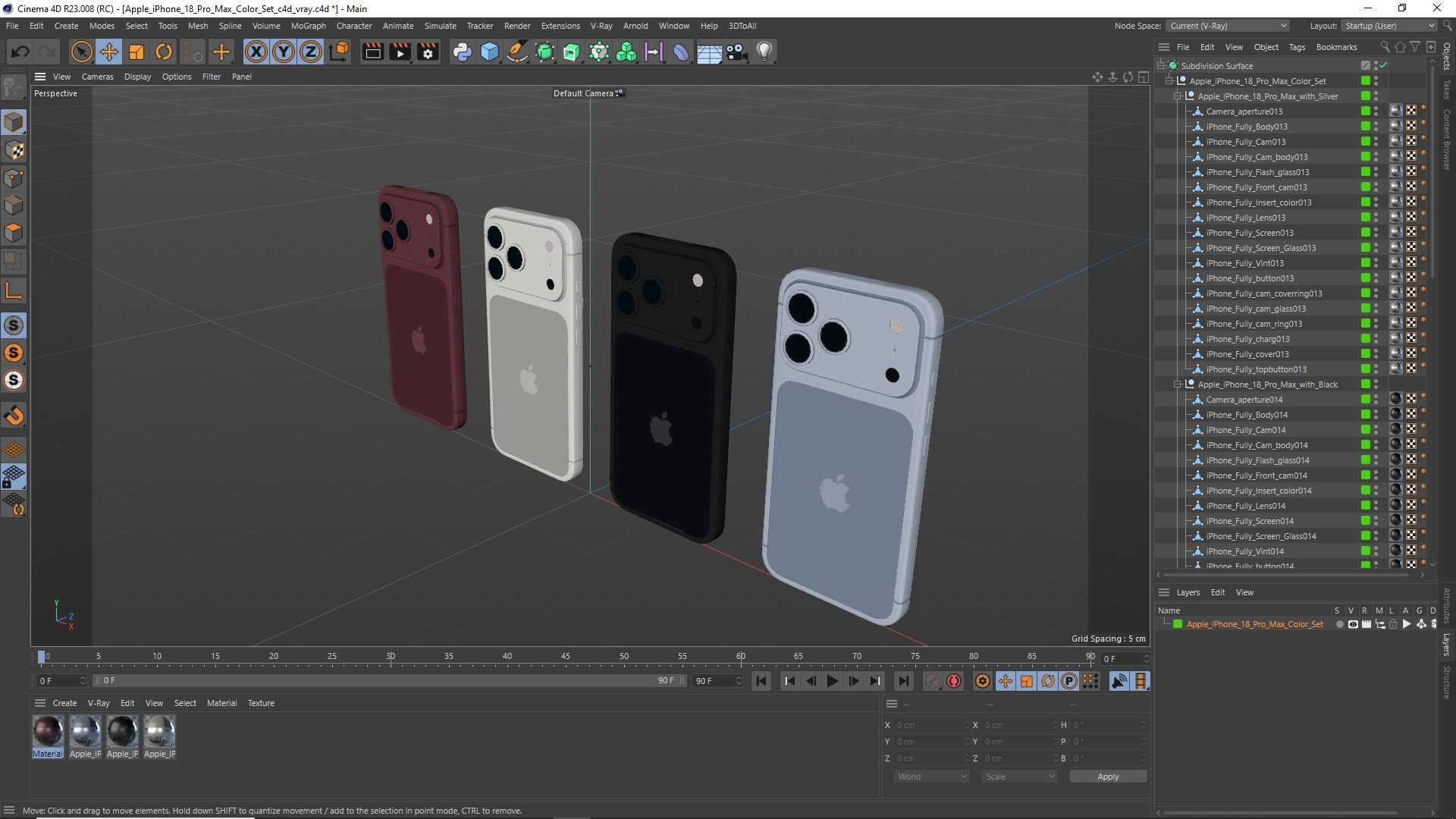Toggle Y axis lock
This screenshot has height=819, width=1456.
[284, 52]
